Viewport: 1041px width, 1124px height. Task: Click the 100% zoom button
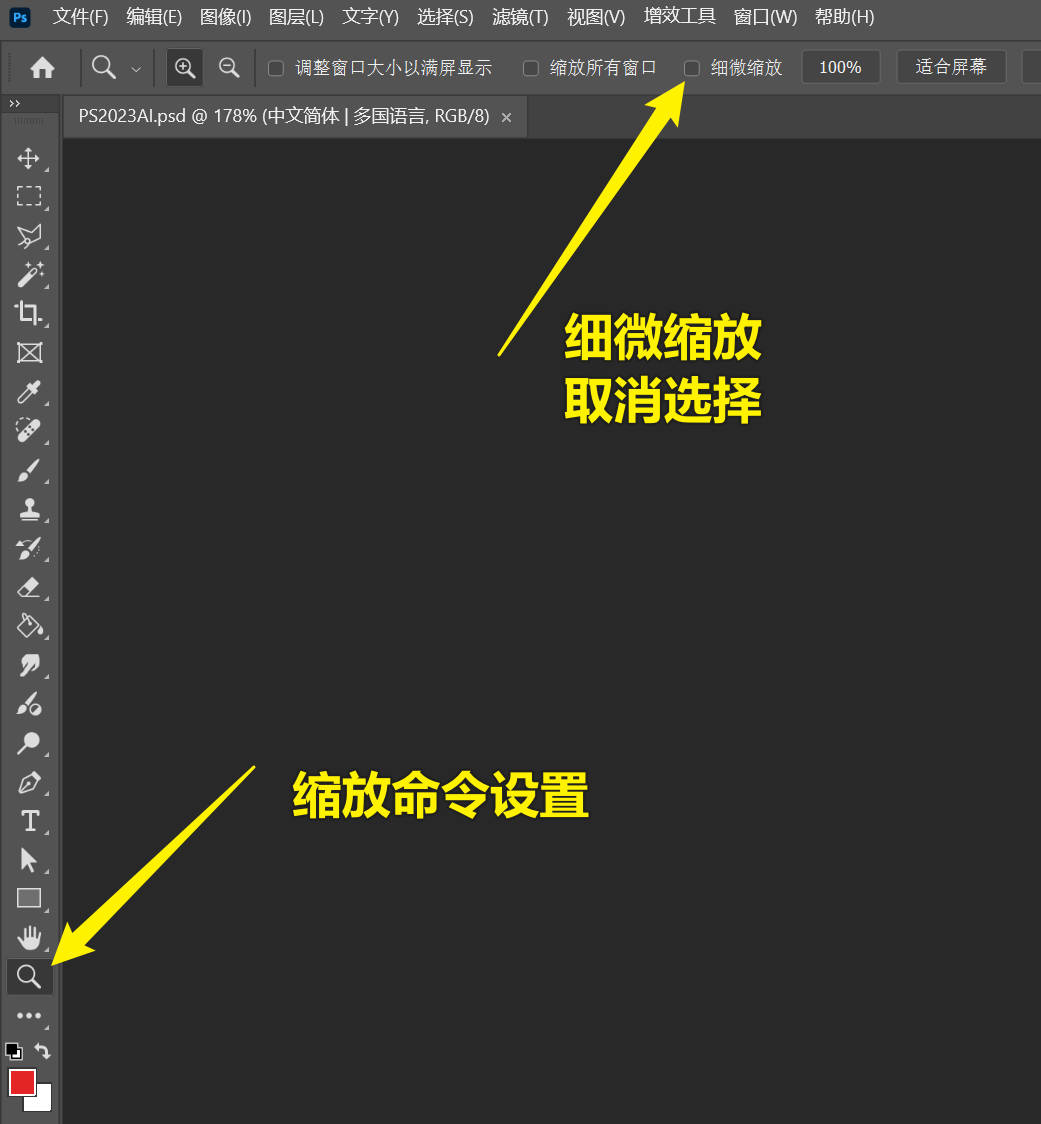(x=840, y=67)
